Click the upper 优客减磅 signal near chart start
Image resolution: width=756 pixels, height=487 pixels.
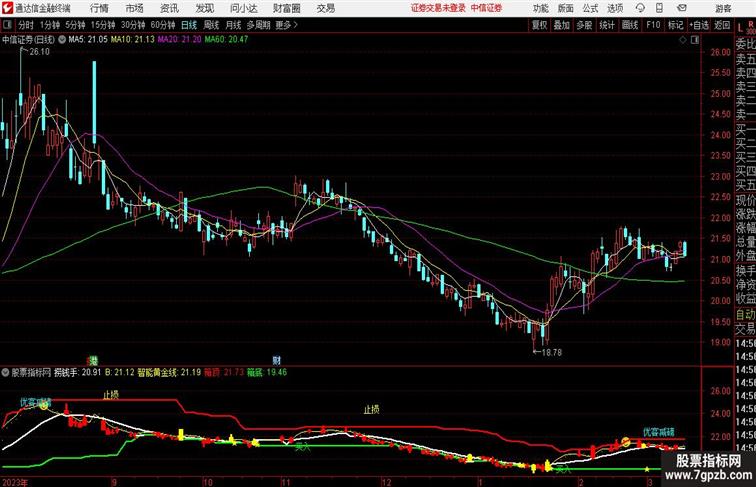coord(36,402)
